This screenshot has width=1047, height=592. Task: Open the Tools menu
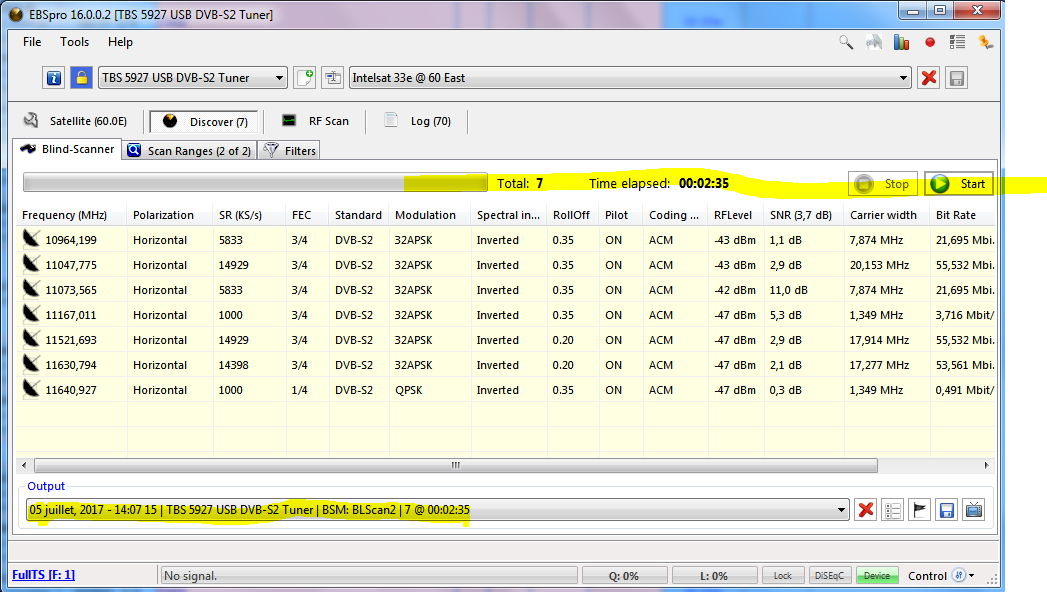point(74,42)
